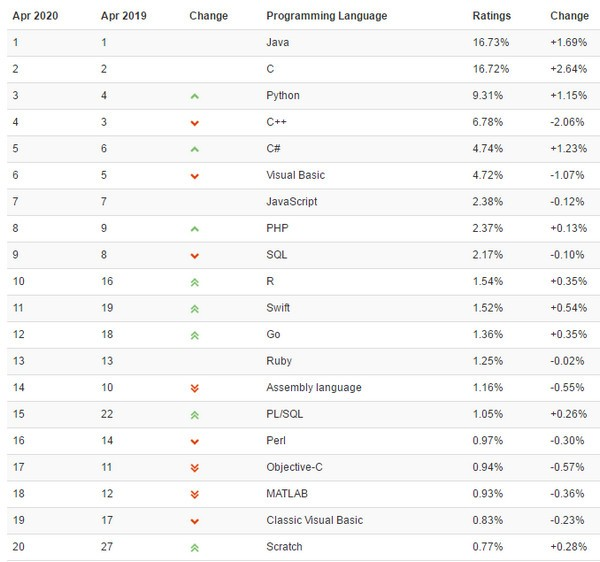The height and width of the screenshot is (562, 600).
Task: Click the double green arrow in Scratch row
Action: click(194, 548)
